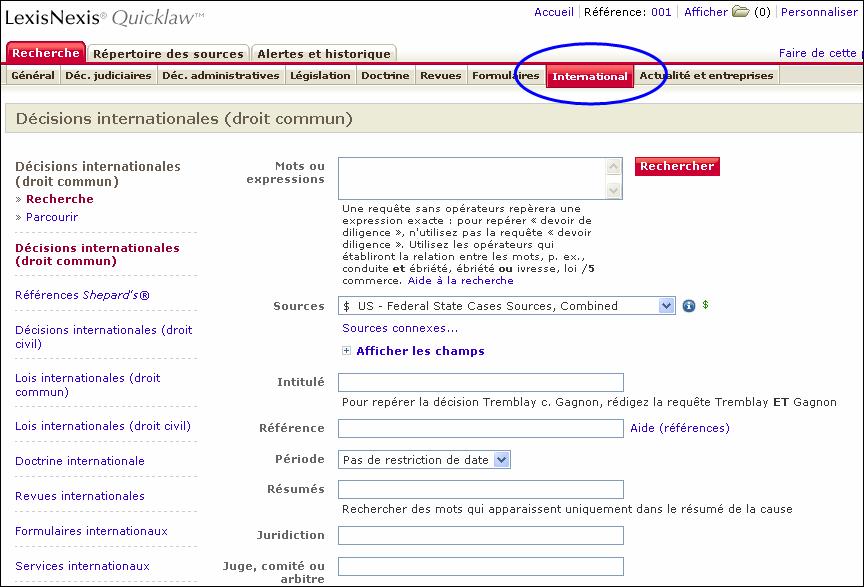Switch to the Recherche tab

pyautogui.click(x=46, y=53)
